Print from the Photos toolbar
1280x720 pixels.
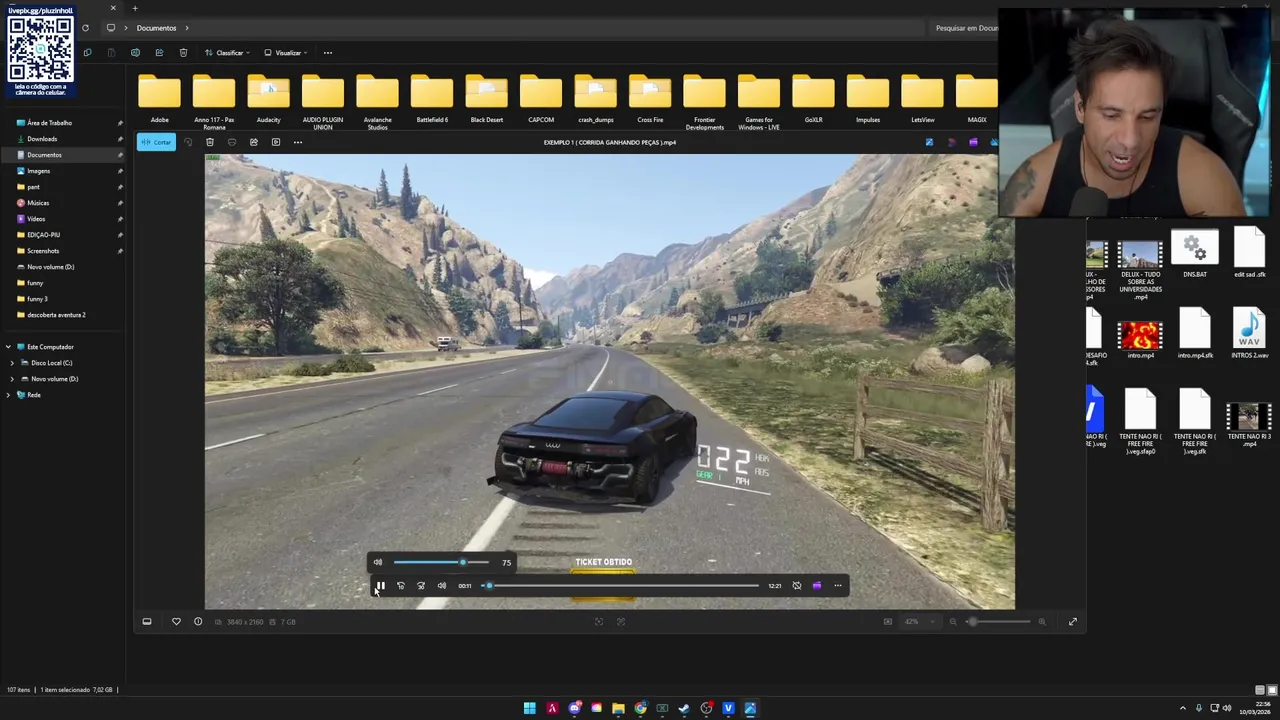click(x=231, y=142)
